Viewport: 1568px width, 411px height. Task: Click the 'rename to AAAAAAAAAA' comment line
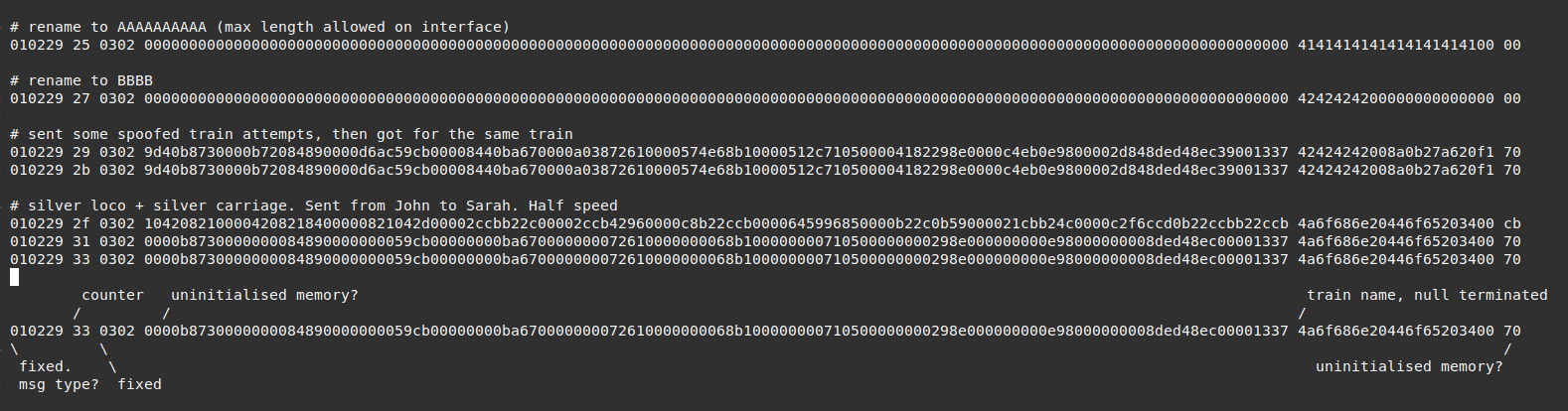(x=259, y=27)
